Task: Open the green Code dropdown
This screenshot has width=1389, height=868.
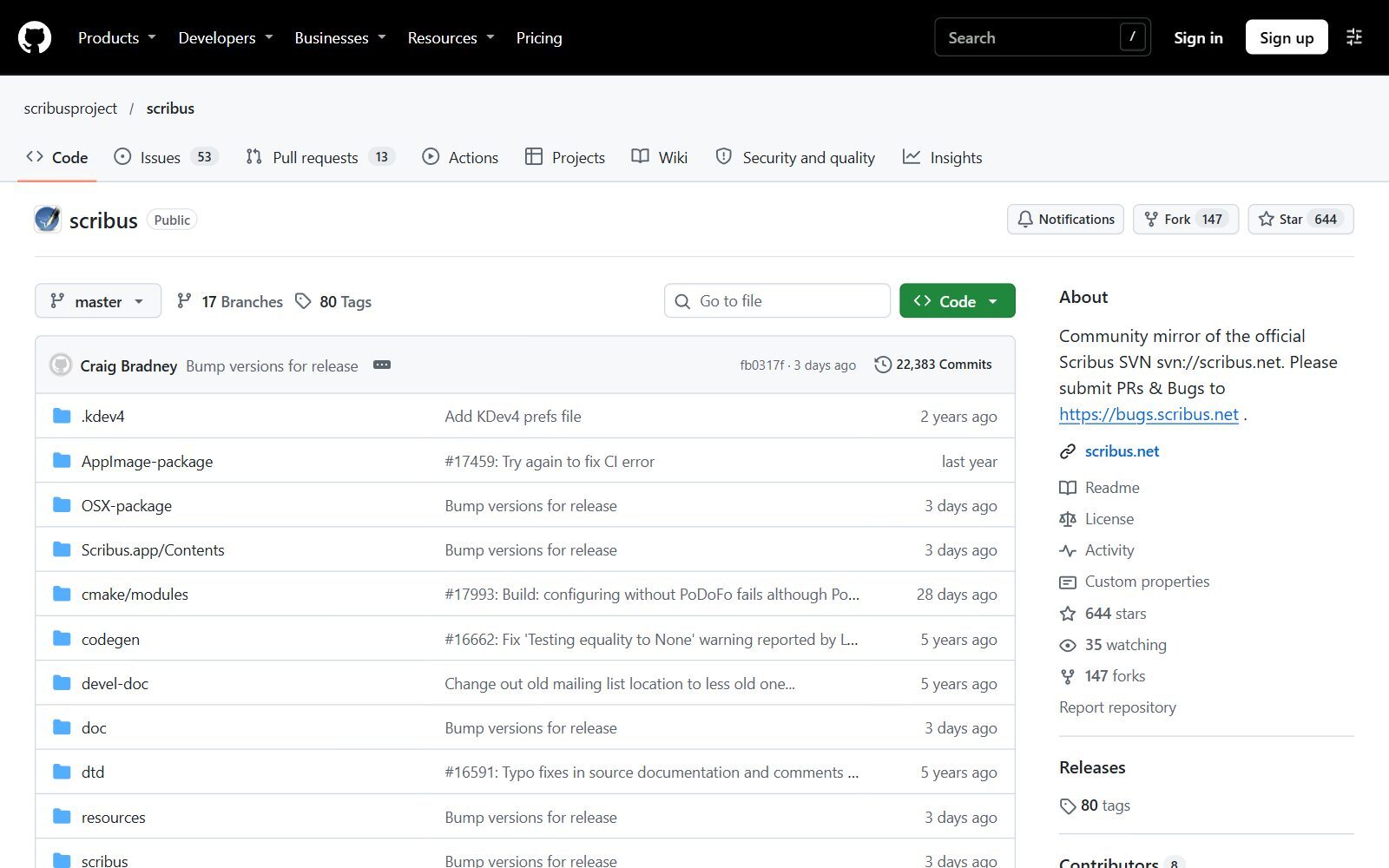Action: click(x=958, y=301)
